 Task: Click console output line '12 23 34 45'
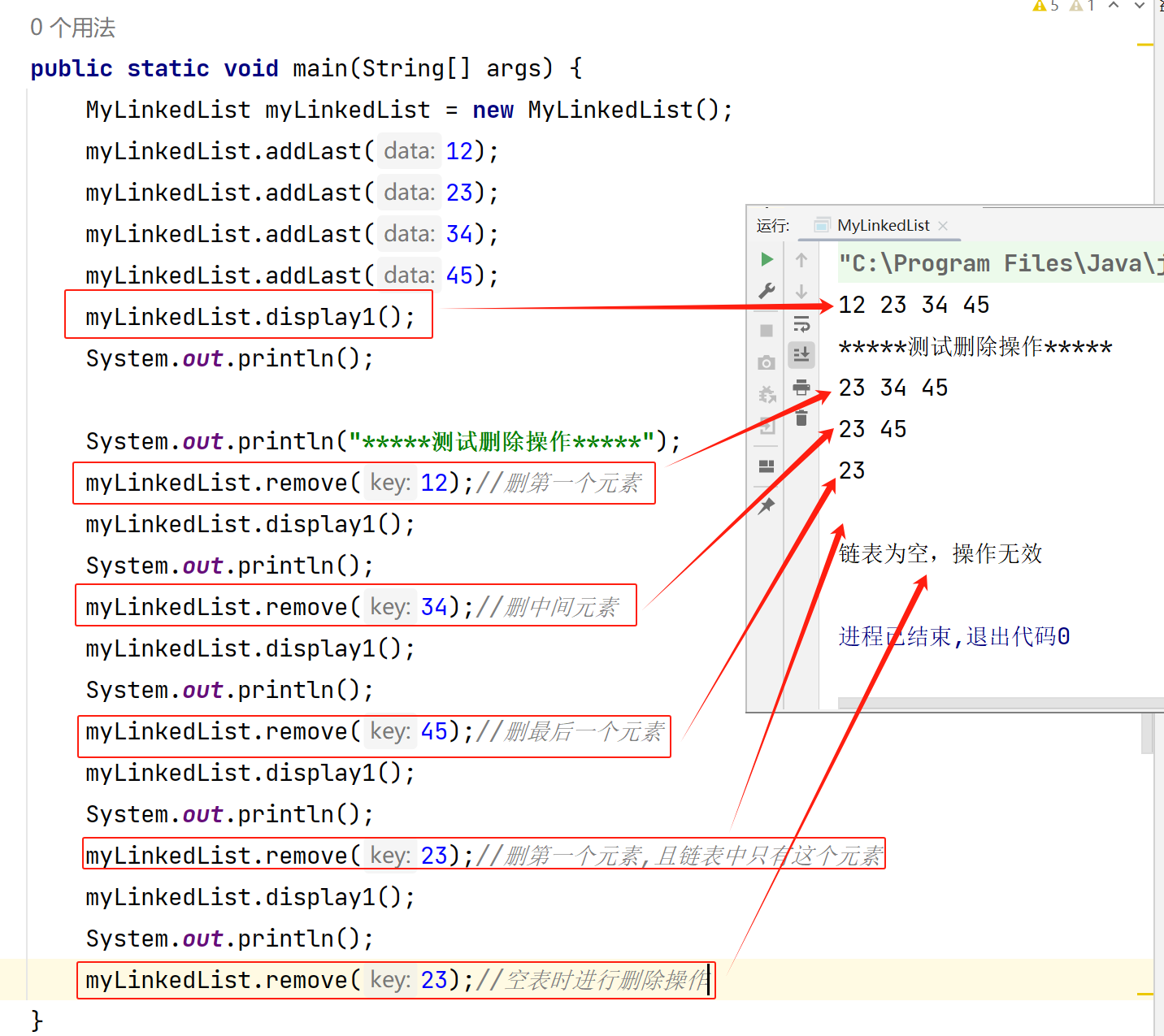914,305
